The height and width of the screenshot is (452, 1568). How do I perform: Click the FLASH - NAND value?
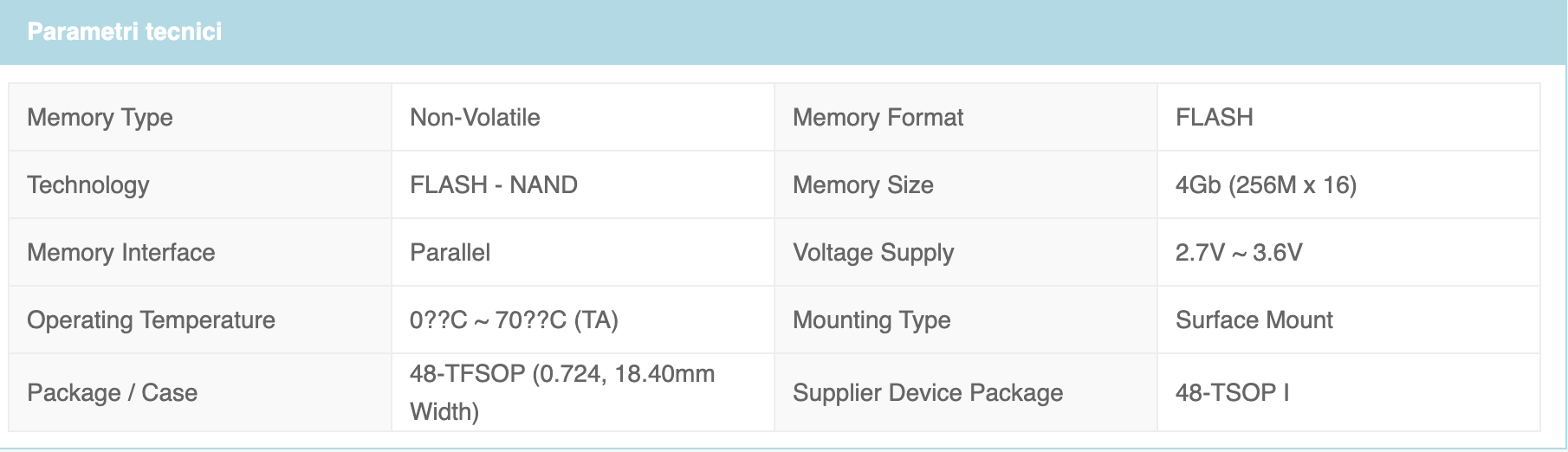[x=494, y=184]
